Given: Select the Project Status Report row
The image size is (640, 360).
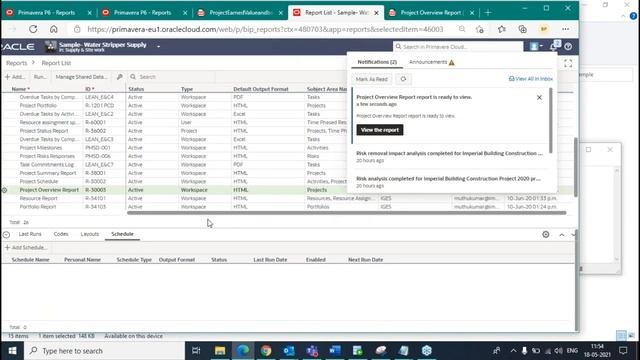Looking at the screenshot, I should click(x=44, y=131).
